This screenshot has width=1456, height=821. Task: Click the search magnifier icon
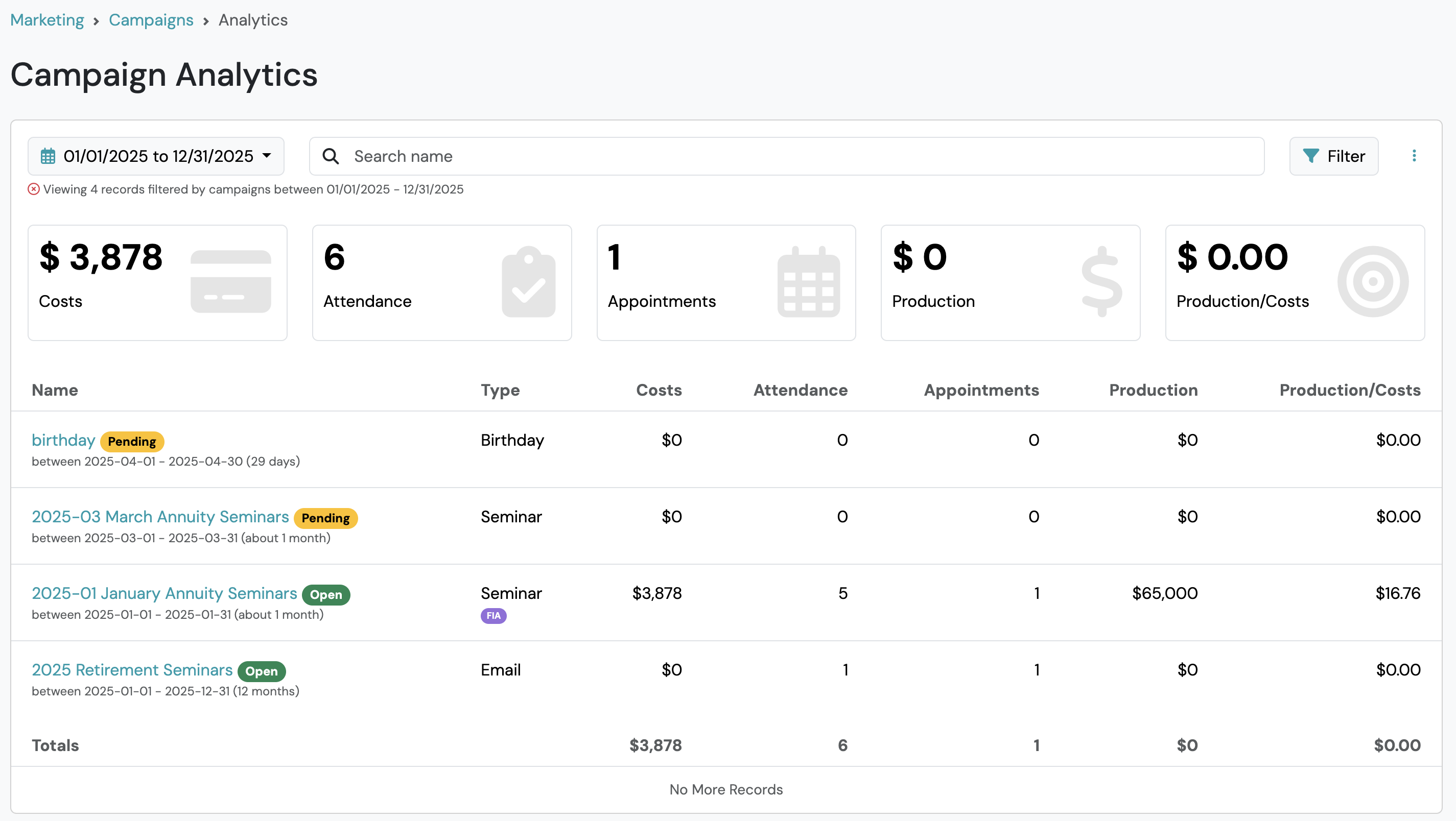[331, 156]
